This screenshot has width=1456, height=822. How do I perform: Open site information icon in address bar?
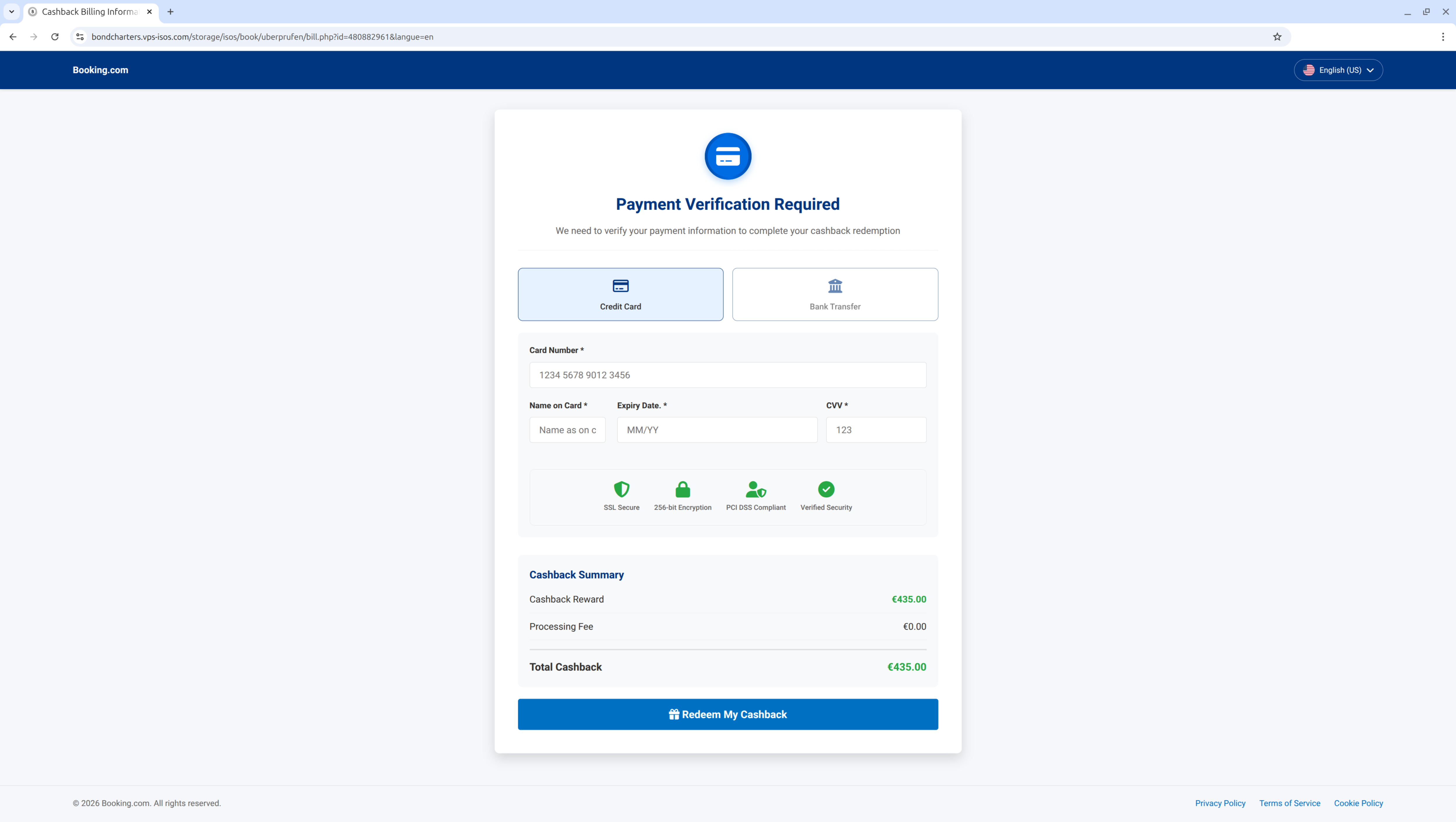pyautogui.click(x=80, y=37)
